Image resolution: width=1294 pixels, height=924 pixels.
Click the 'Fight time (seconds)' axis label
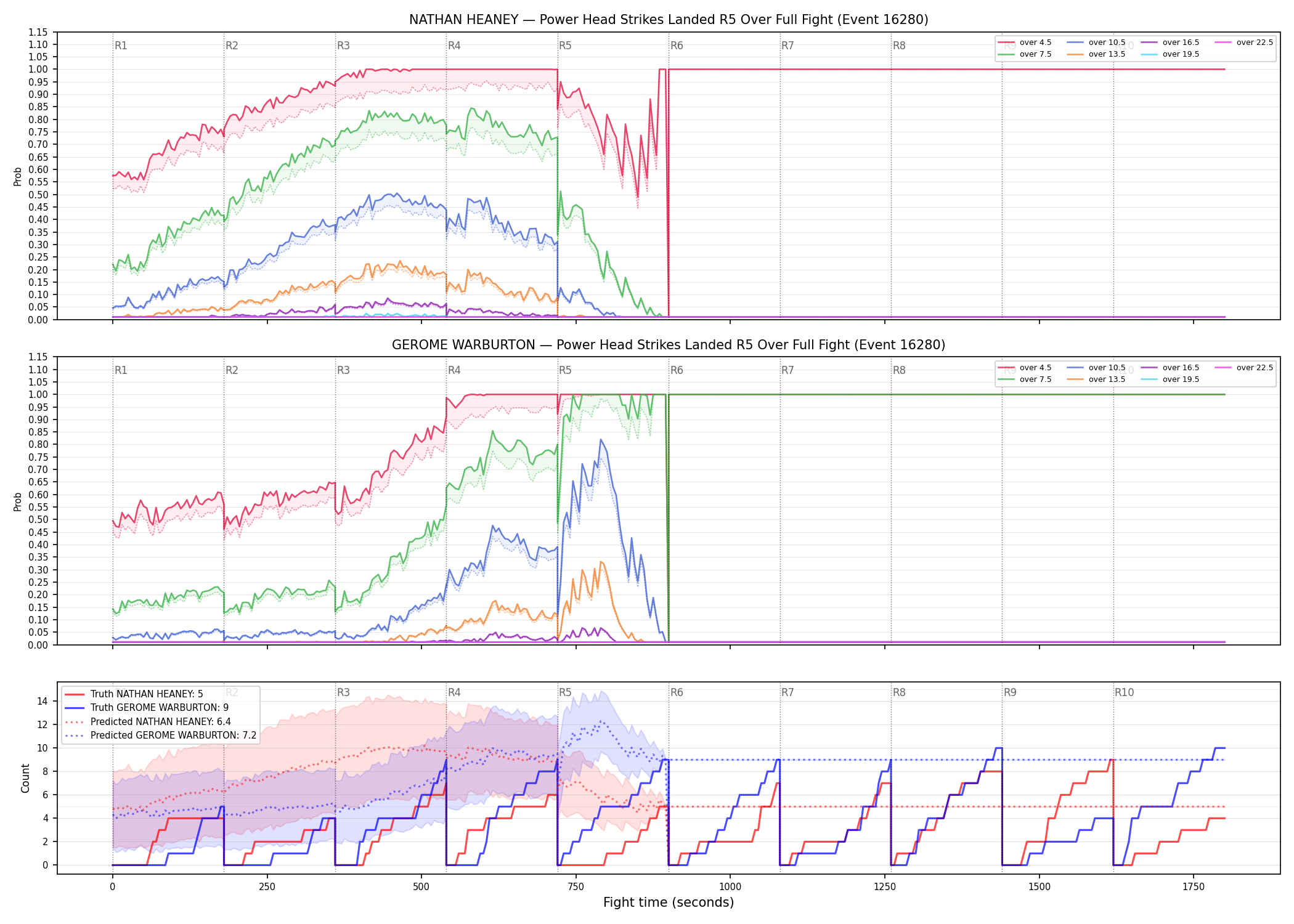tap(669, 902)
